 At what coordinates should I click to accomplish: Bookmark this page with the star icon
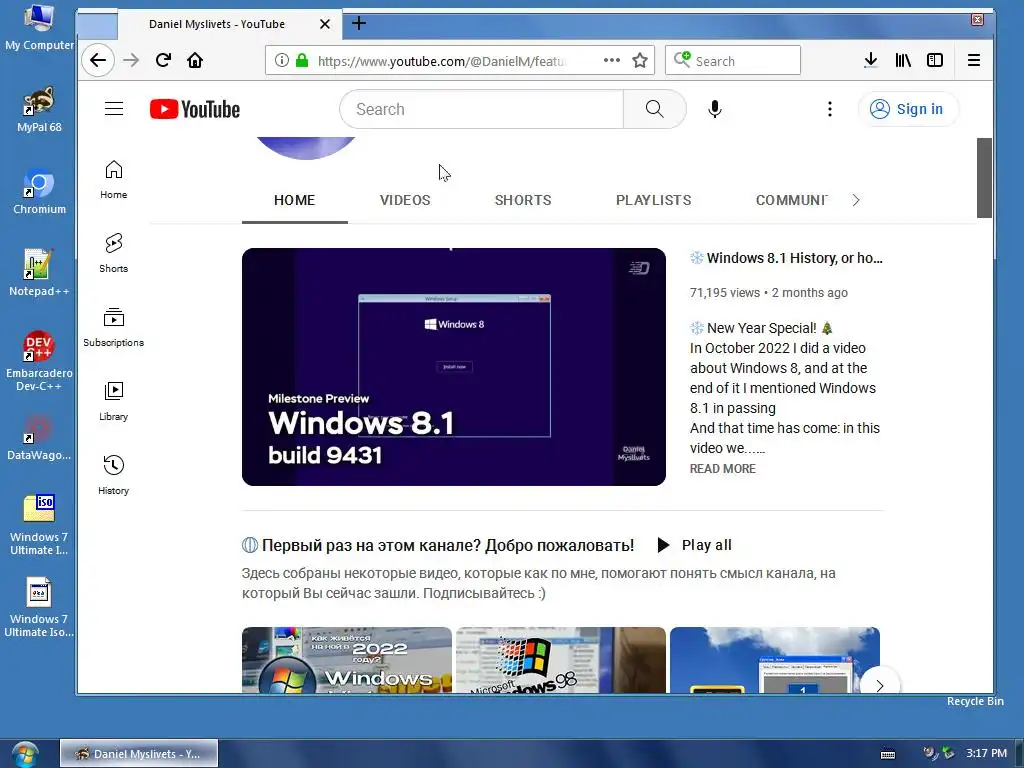(x=640, y=61)
